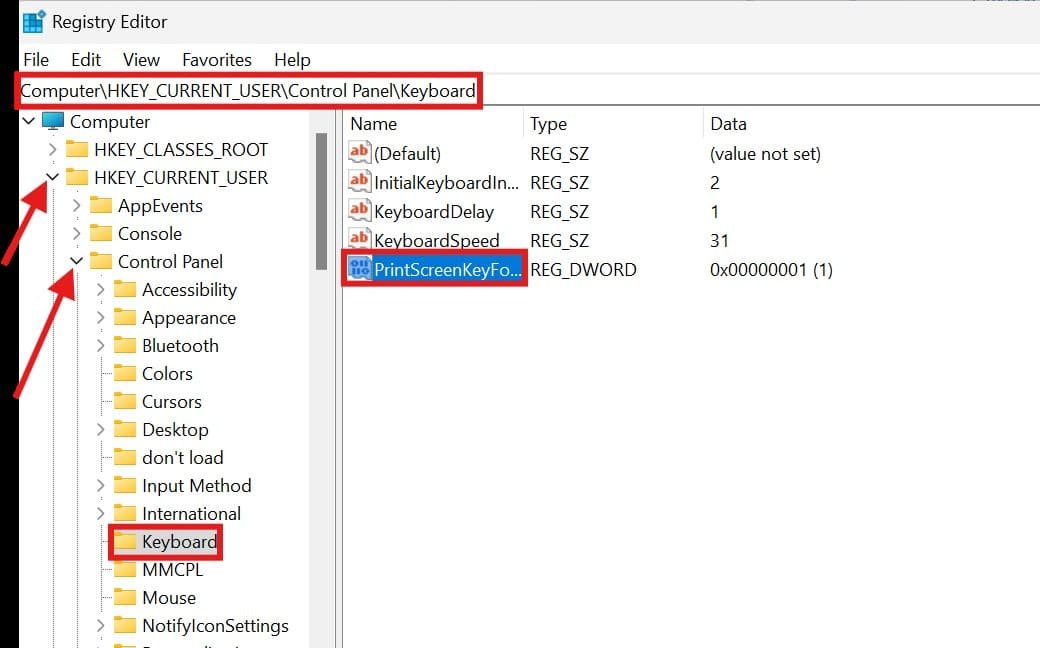Select the Computer monitor icon
Image resolution: width=1040 pixels, height=648 pixels.
click(53, 121)
